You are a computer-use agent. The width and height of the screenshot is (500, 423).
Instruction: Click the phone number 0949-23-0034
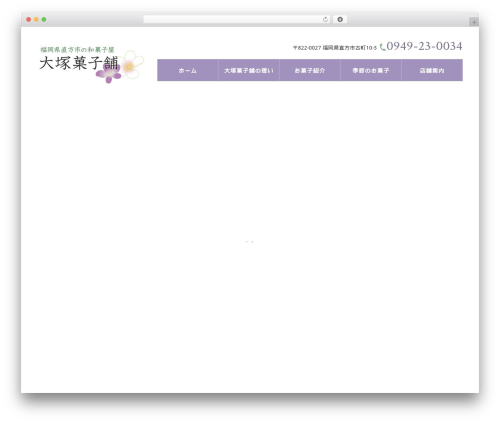[x=424, y=46]
